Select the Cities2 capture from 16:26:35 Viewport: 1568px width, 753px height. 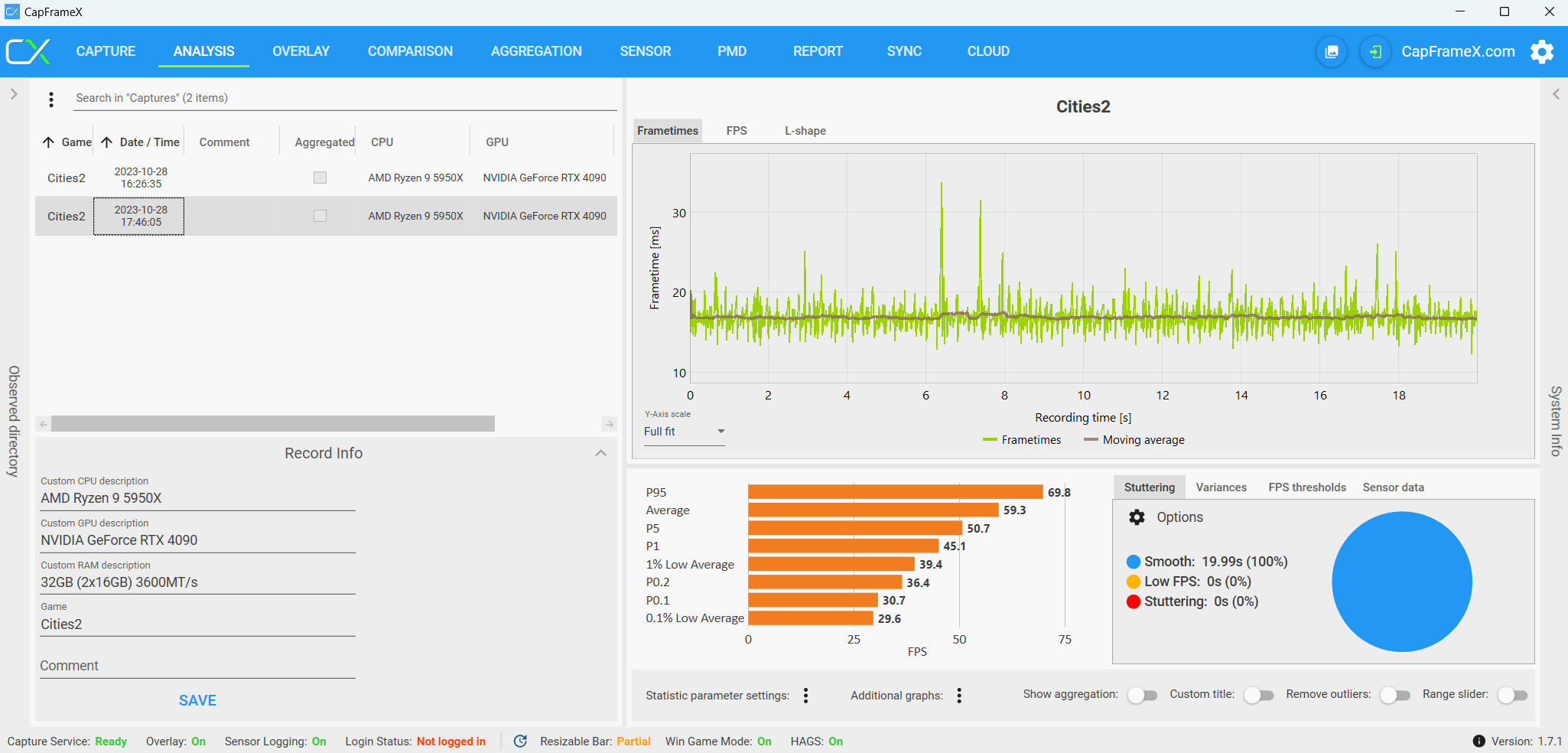(326, 178)
